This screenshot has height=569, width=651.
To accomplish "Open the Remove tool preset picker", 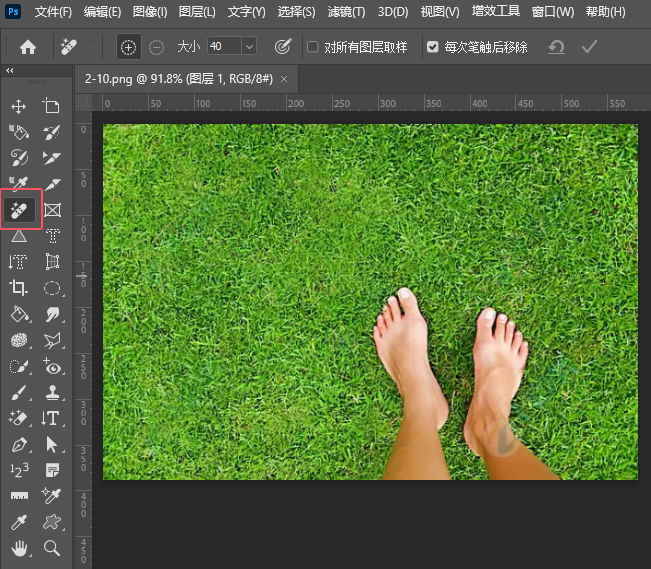I will point(91,48).
